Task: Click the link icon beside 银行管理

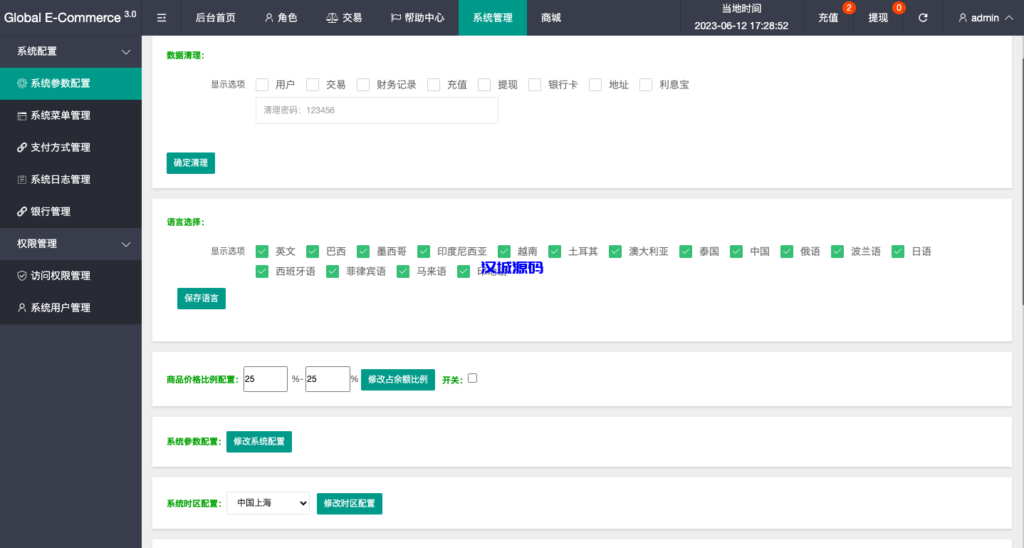Action: click(22, 212)
